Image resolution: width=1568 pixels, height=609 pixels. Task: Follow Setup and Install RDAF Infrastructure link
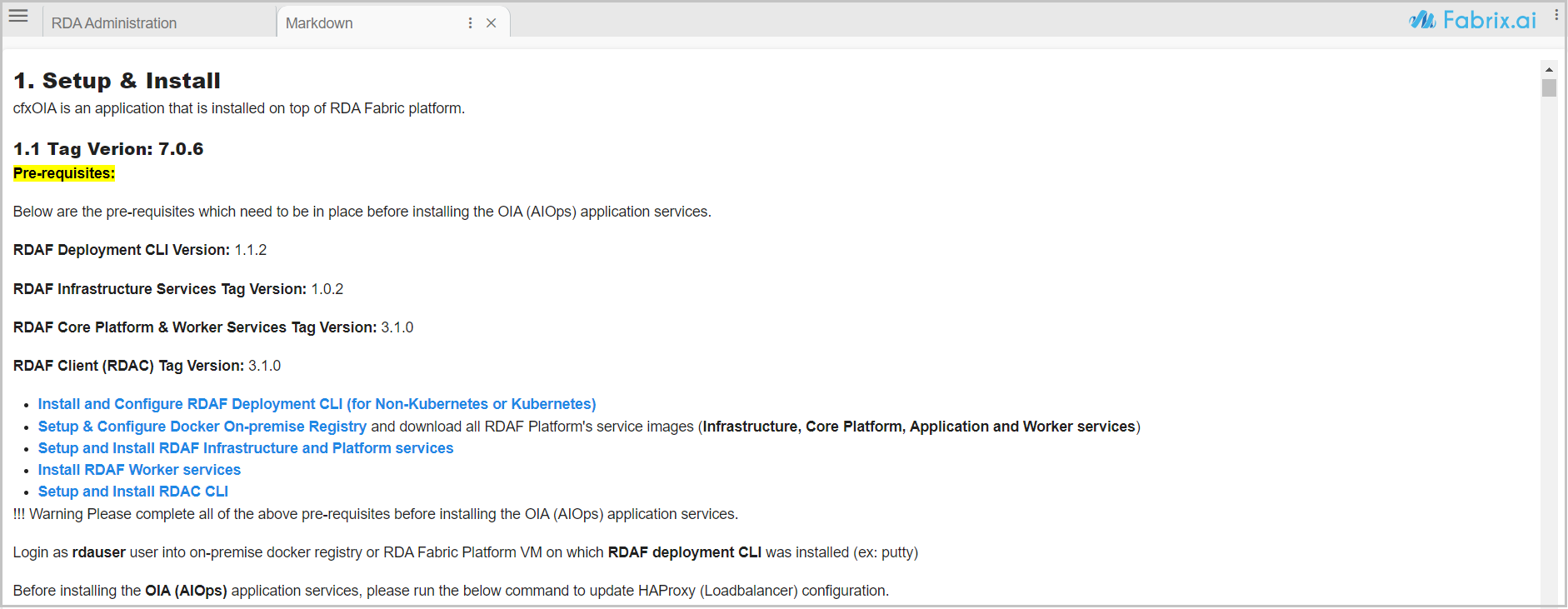(246, 448)
